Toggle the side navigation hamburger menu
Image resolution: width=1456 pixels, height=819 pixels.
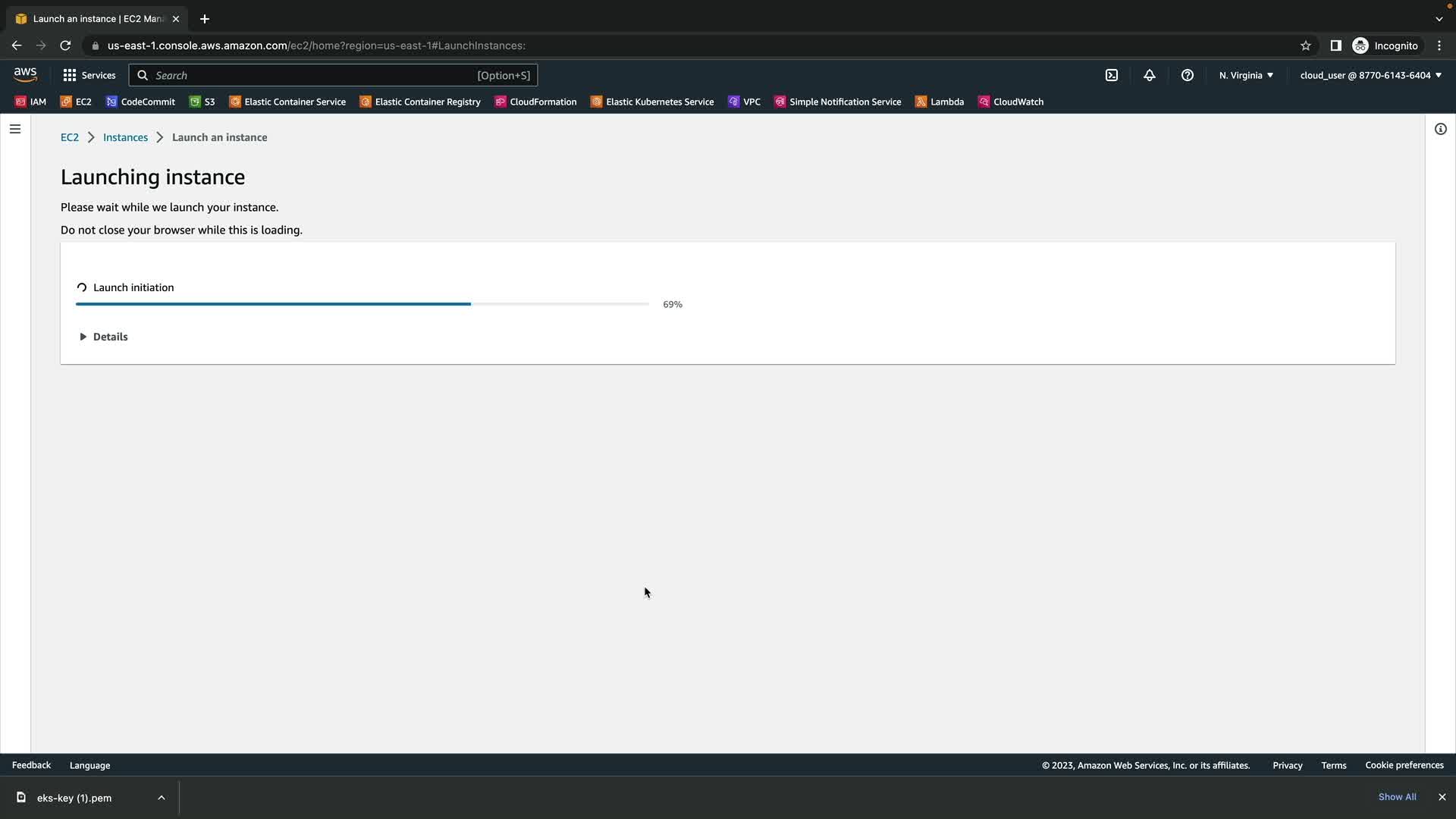tap(15, 129)
